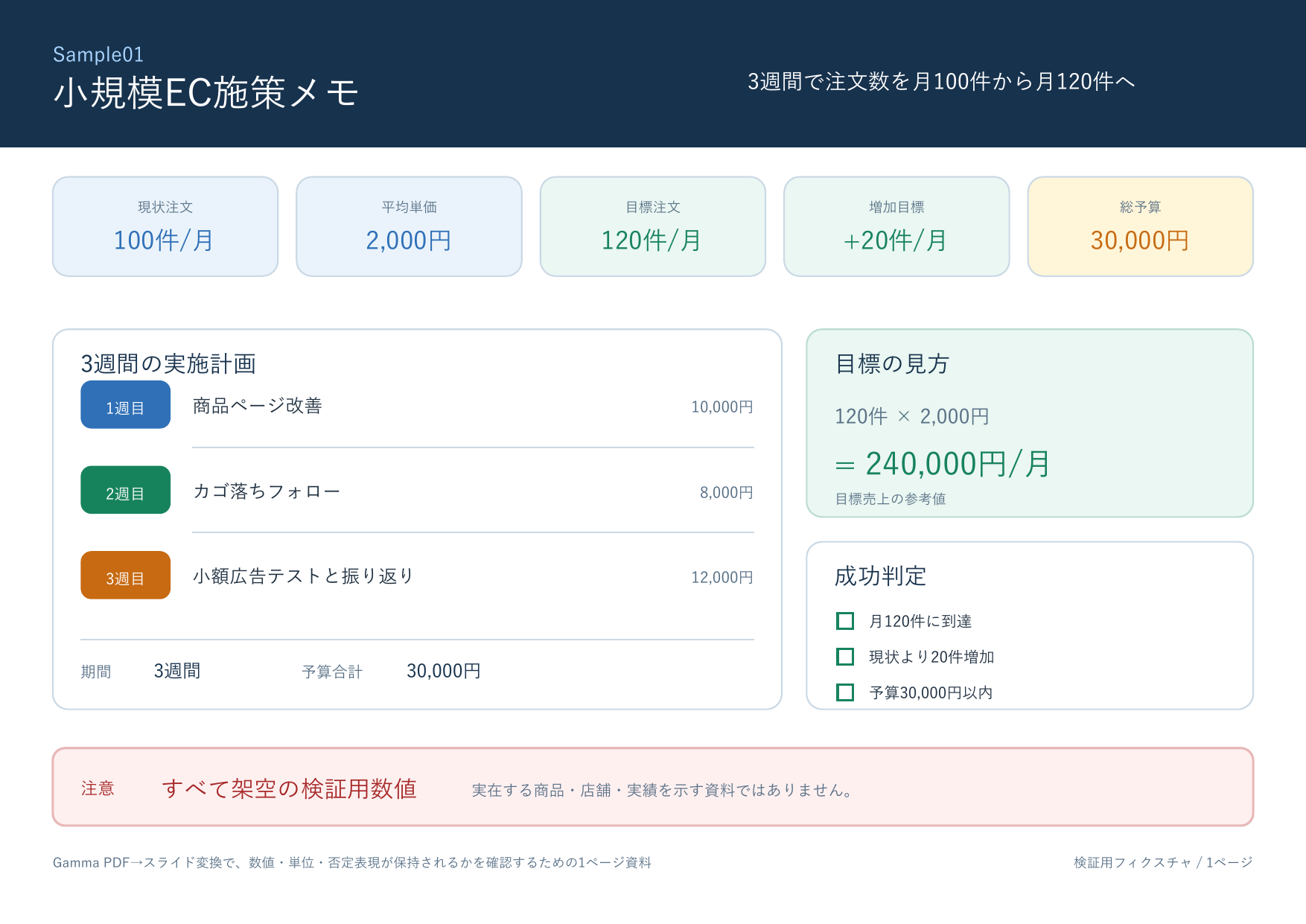This screenshot has width=1306, height=924.
Task: Click the result = 240,000円/月
Action: [x=943, y=464]
